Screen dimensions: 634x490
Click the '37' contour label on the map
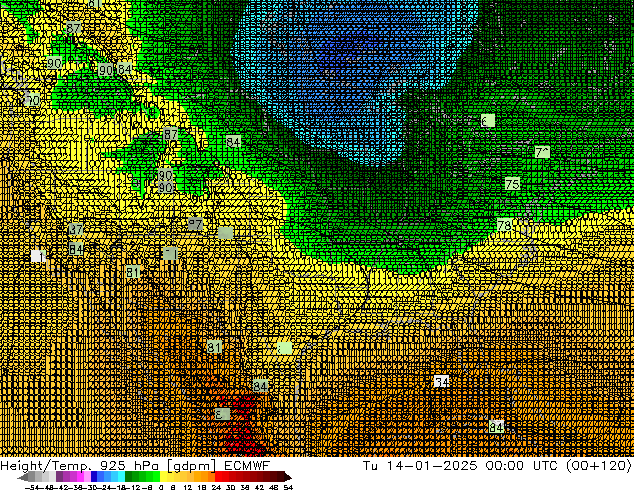[76, 229]
